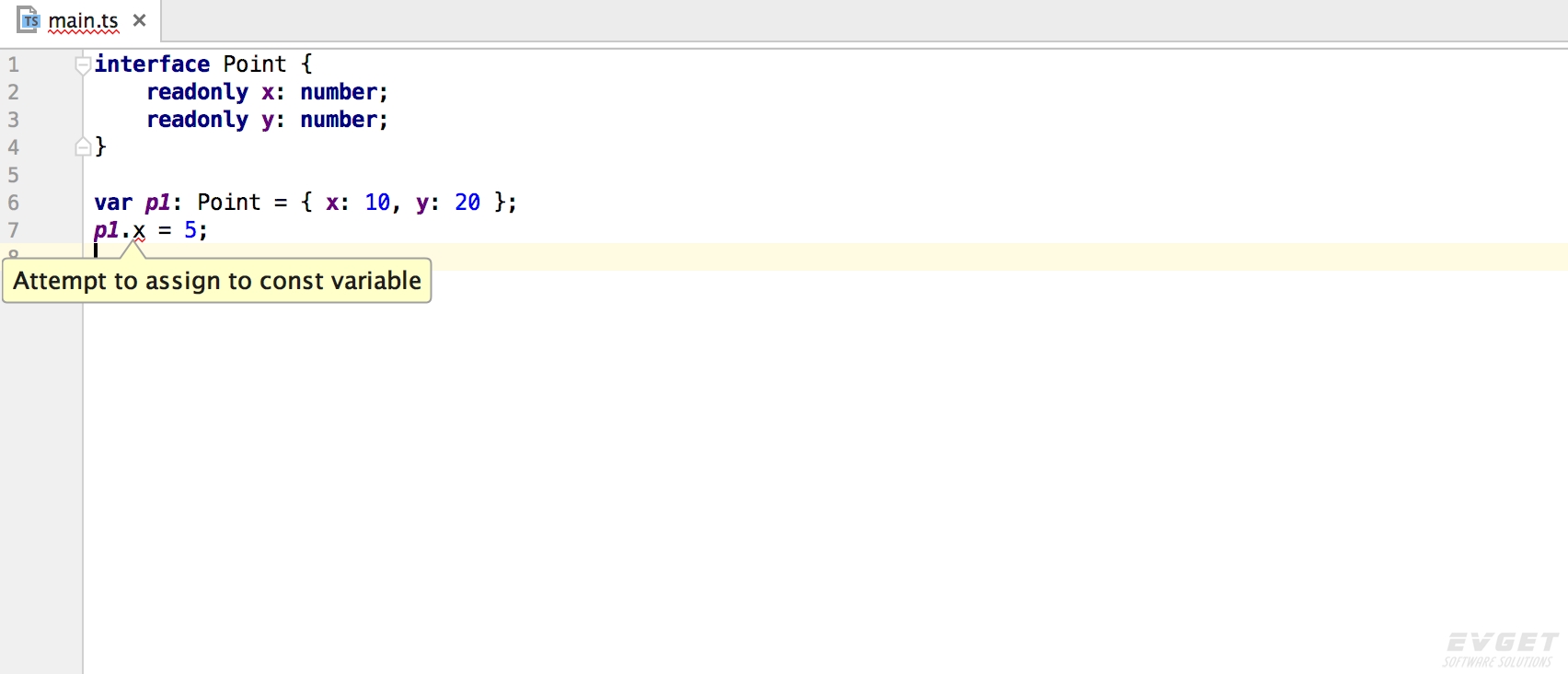This screenshot has width=1568, height=674.
Task: Click 'p1' at start of line 7
Action: point(107,230)
